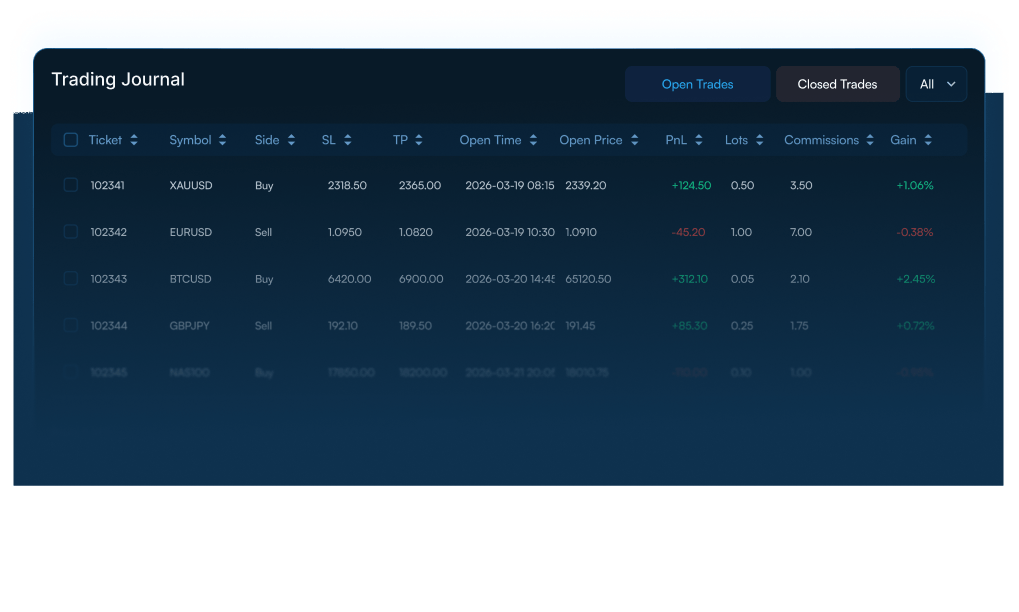The height and width of the screenshot is (612, 1019).
Task: Sort by Symbol column arrows
Action: point(222,140)
